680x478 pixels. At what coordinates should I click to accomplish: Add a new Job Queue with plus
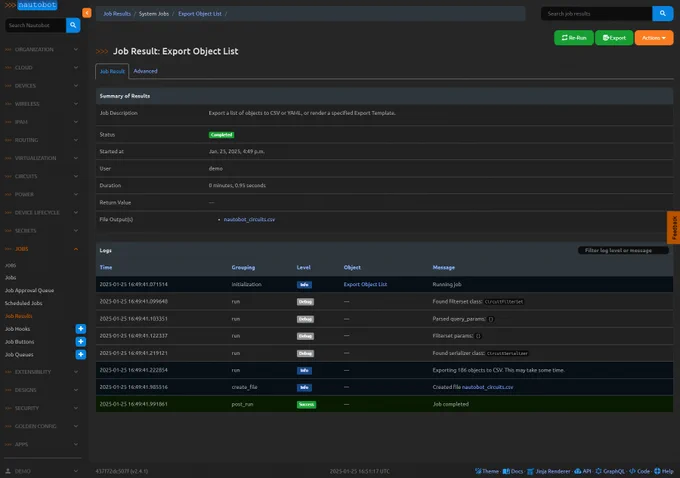coord(81,355)
